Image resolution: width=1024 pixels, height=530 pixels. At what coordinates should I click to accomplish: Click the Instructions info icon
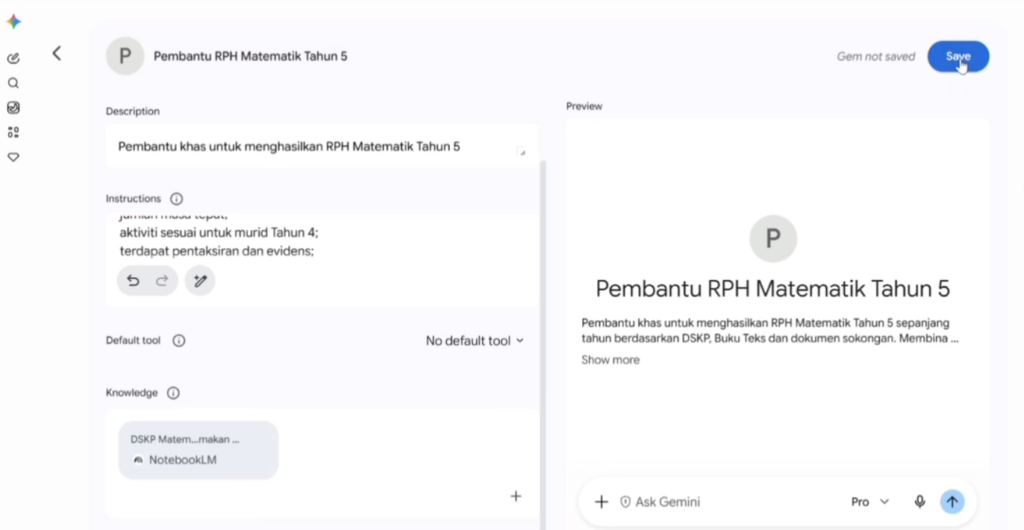[176, 198]
